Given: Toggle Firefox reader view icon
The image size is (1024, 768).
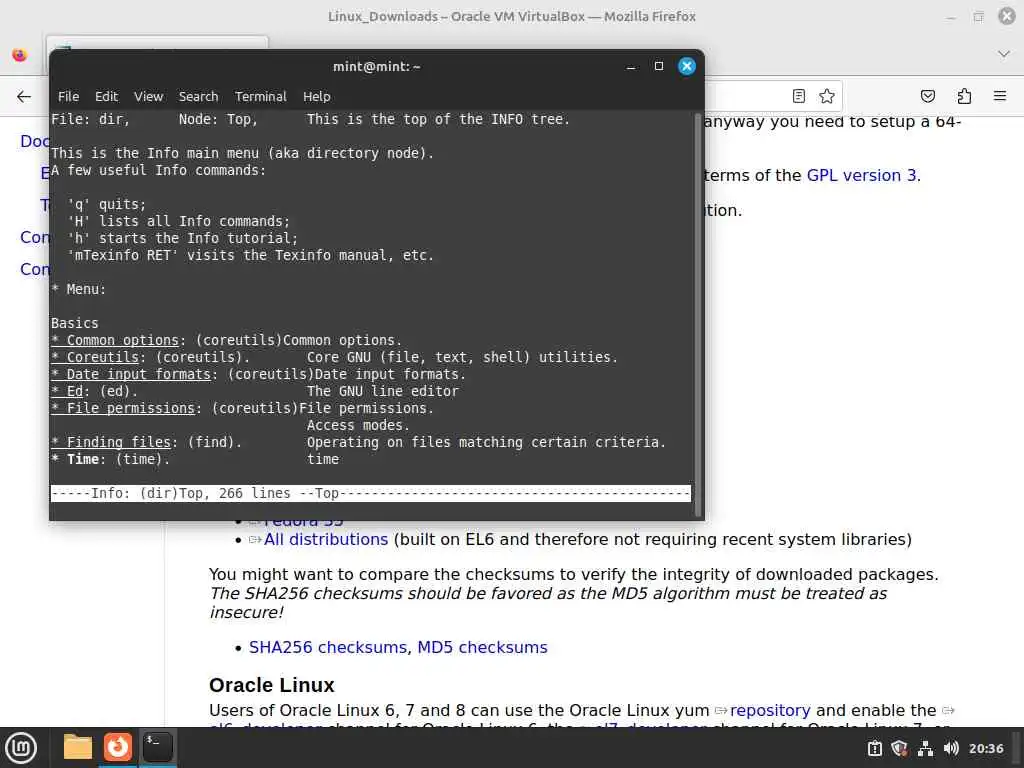Looking at the screenshot, I should point(799,96).
